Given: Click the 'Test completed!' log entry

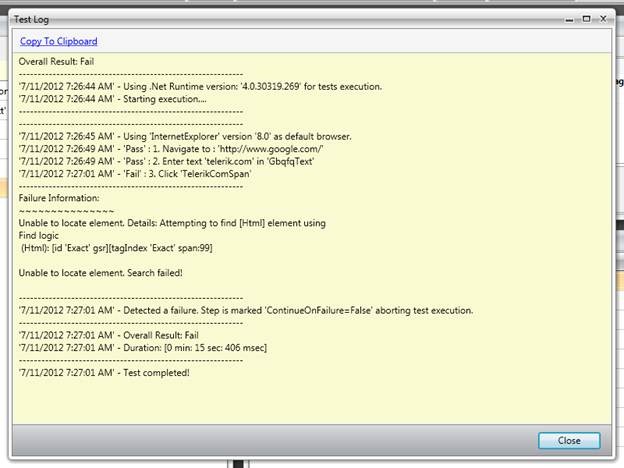Looking at the screenshot, I should pos(104,372).
